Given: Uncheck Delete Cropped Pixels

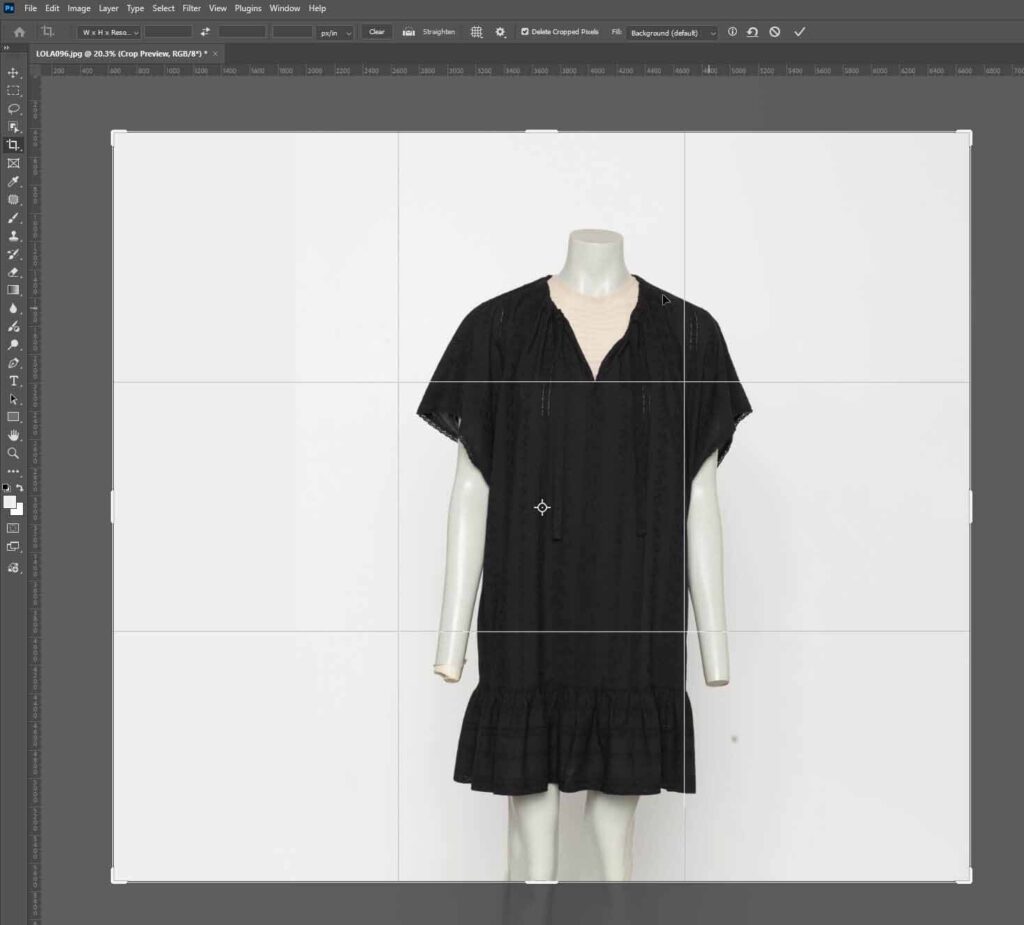Looking at the screenshot, I should pyautogui.click(x=525, y=32).
